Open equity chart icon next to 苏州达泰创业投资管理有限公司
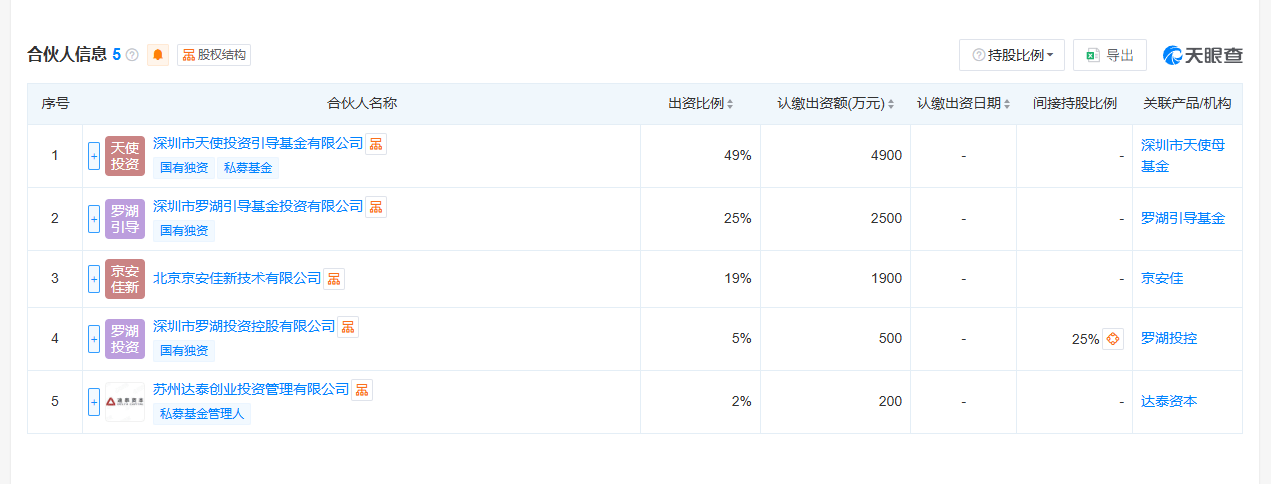This screenshot has height=484, width=1271. pyautogui.click(x=362, y=390)
